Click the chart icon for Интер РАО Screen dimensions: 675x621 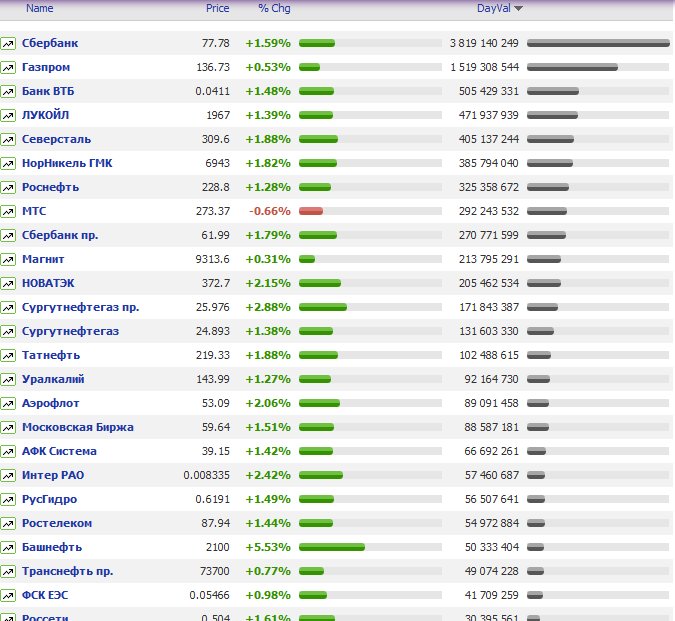tap(8, 475)
